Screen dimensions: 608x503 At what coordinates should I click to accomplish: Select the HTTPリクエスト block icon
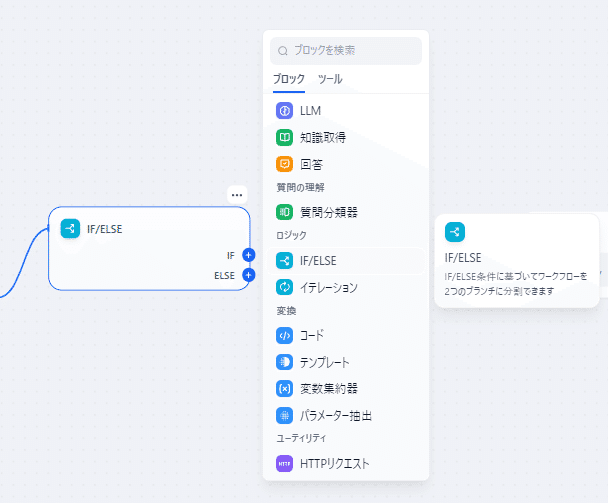(284, 463)
